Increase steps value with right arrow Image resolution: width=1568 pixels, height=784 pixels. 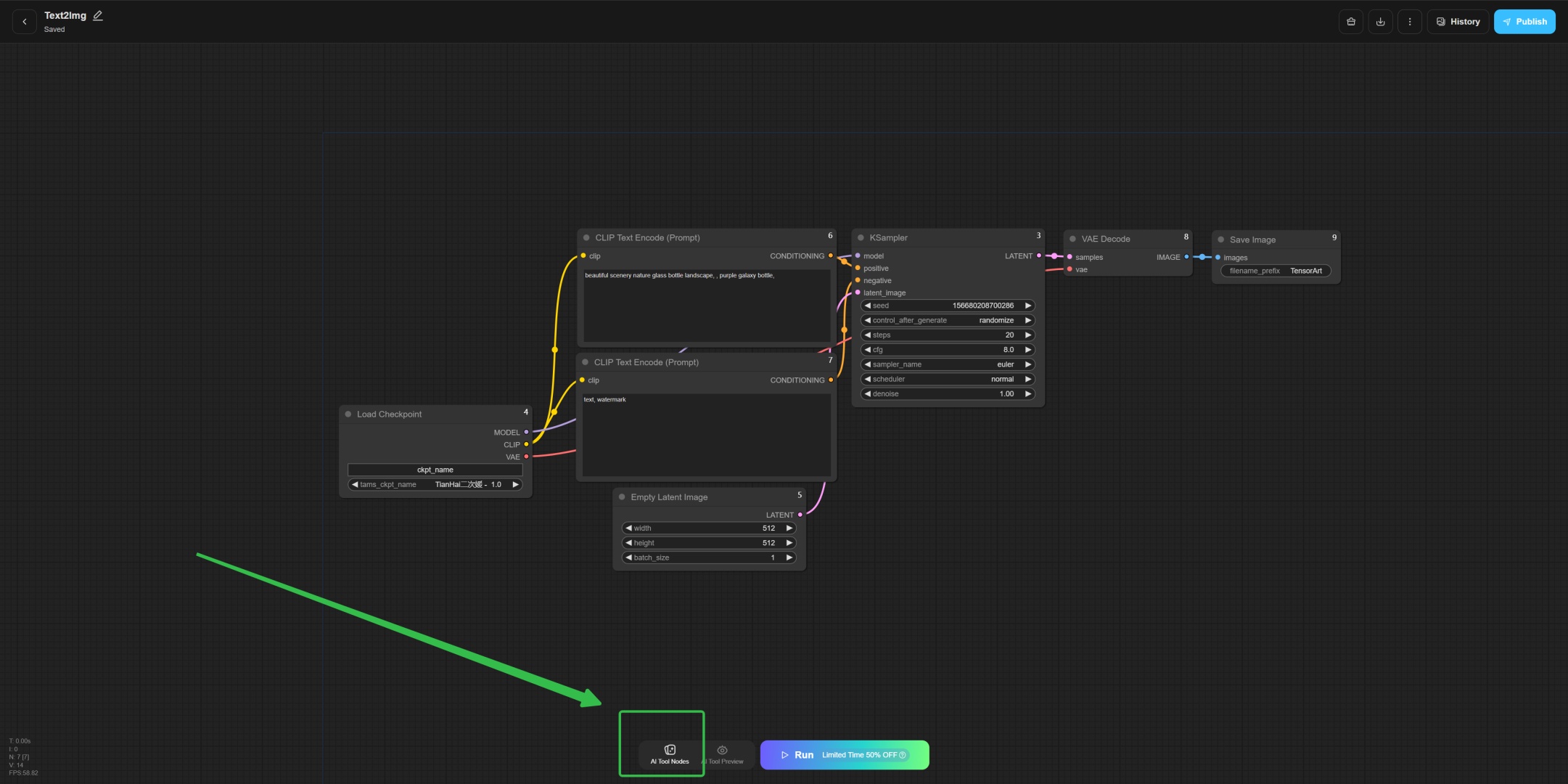[1027, 335]
